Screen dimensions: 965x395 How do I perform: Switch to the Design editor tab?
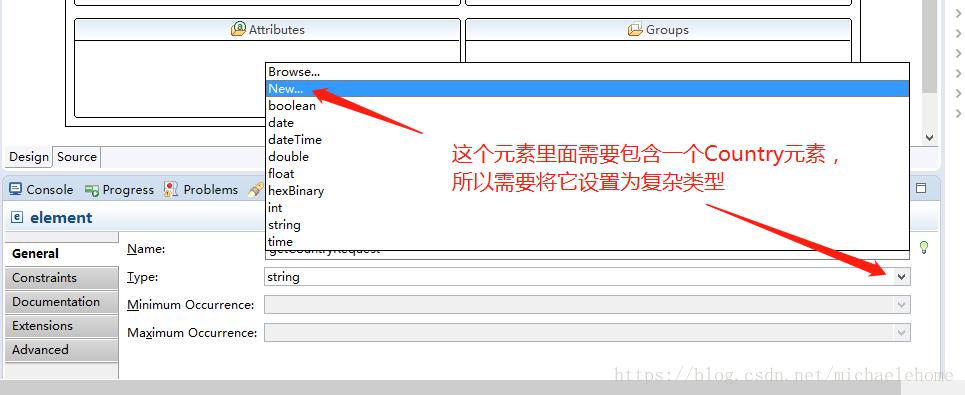28,157
